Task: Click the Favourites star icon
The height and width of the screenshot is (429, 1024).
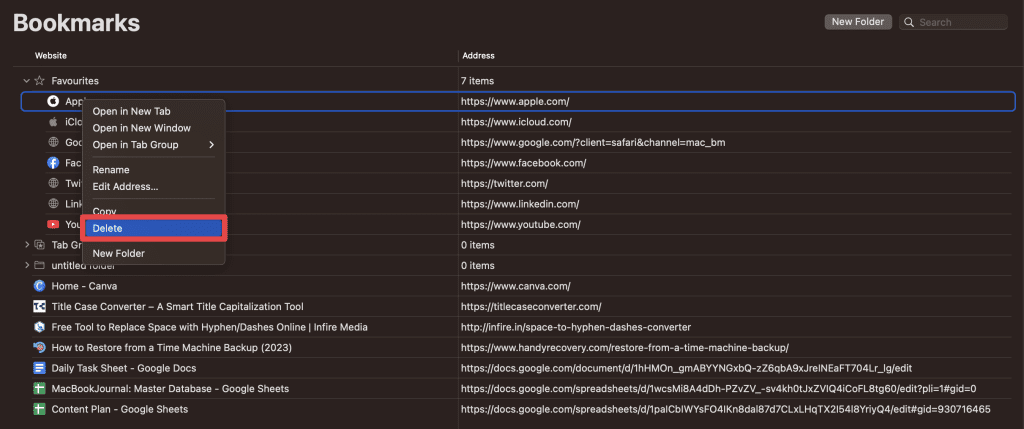Action: point(39,81)
